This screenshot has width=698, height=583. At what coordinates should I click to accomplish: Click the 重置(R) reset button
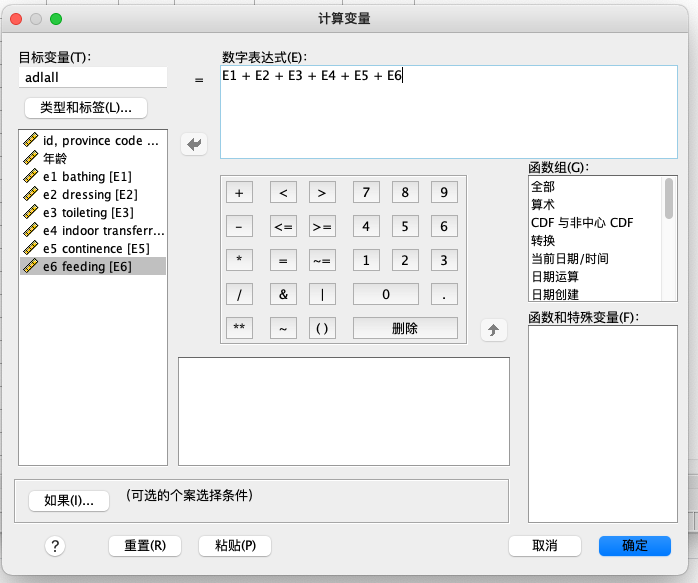click(x=145, y=546)
